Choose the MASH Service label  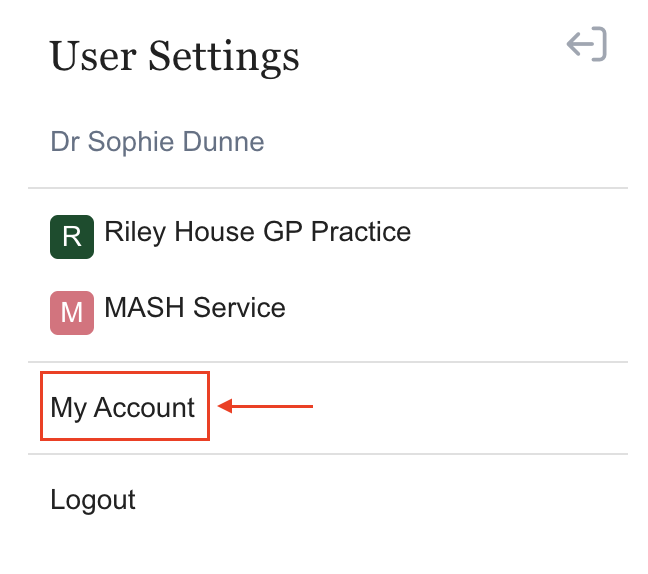click(x=194, y=307)
